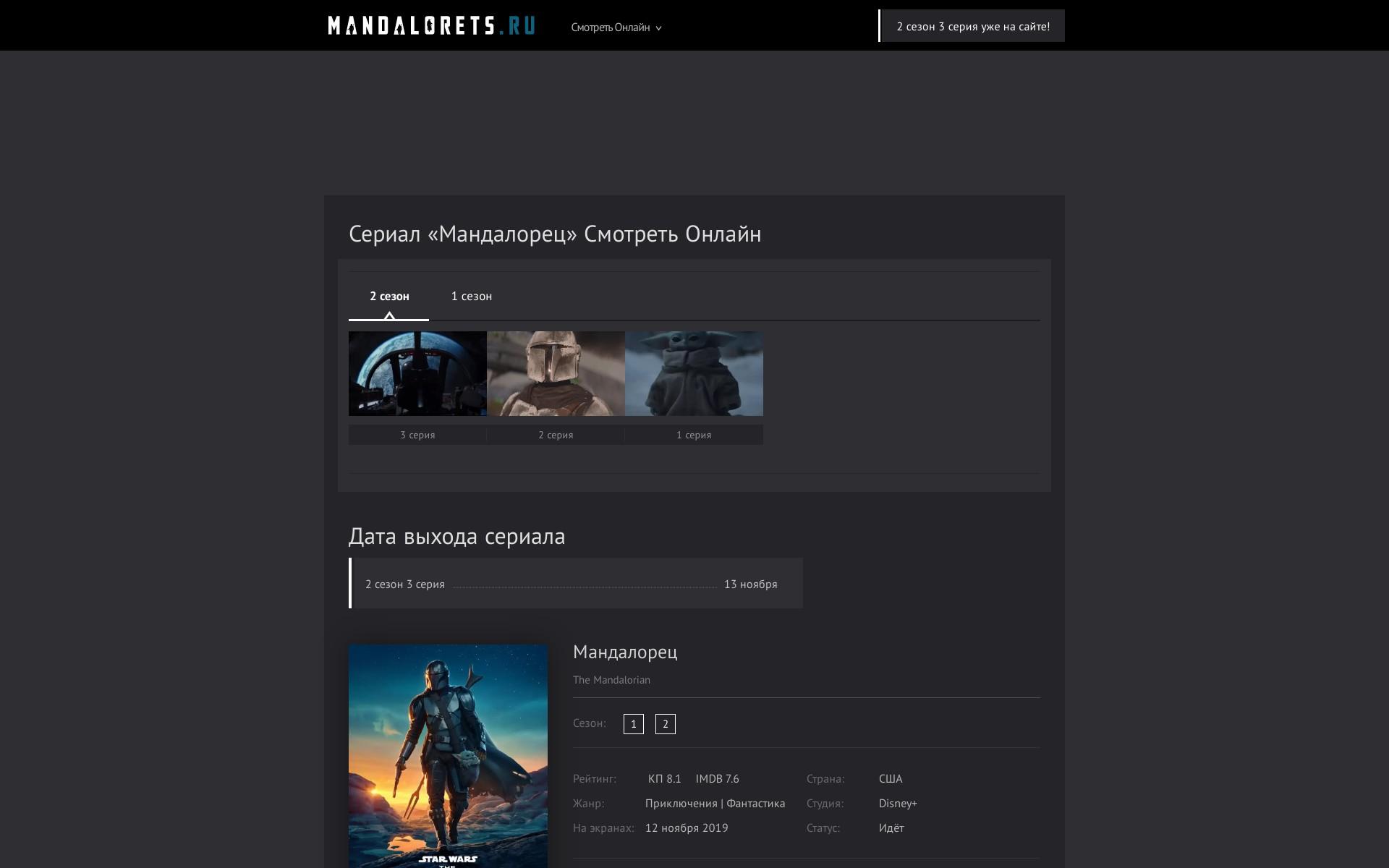This screenshot has height=868, width=1389.
Task: Open the '2 сезон 3 серия уже на сайте' banner
Action: (x=972, y=26)
